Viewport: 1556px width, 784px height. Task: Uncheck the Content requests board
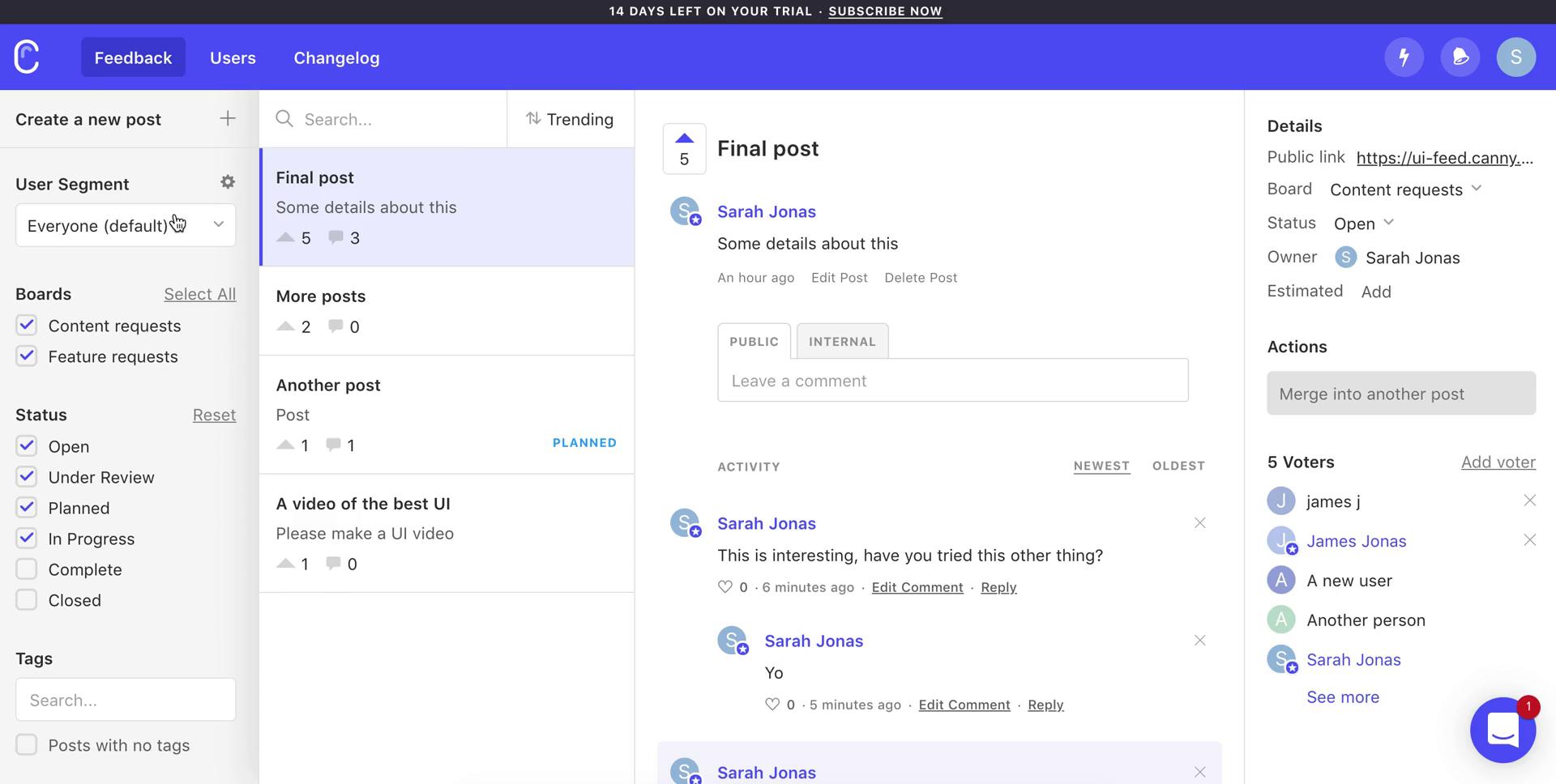[x=27, y=326]
